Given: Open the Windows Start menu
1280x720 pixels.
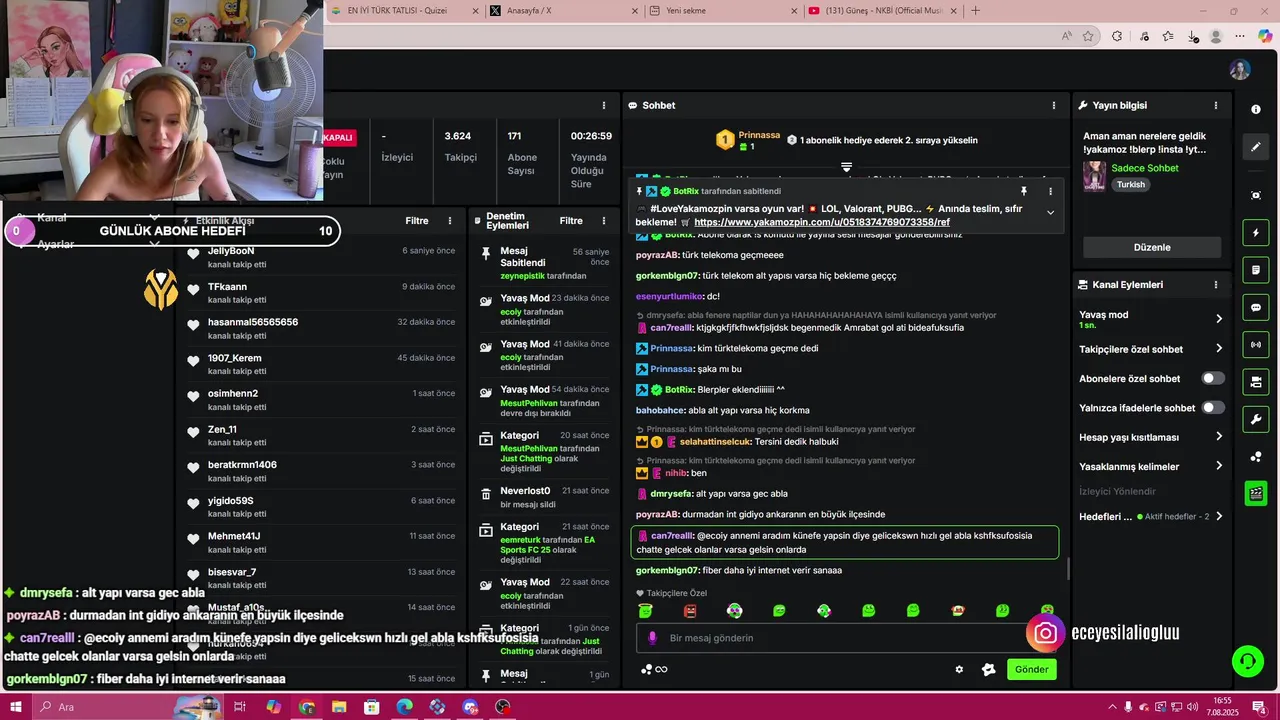Looking at the screenshot, I should point(16,707).
